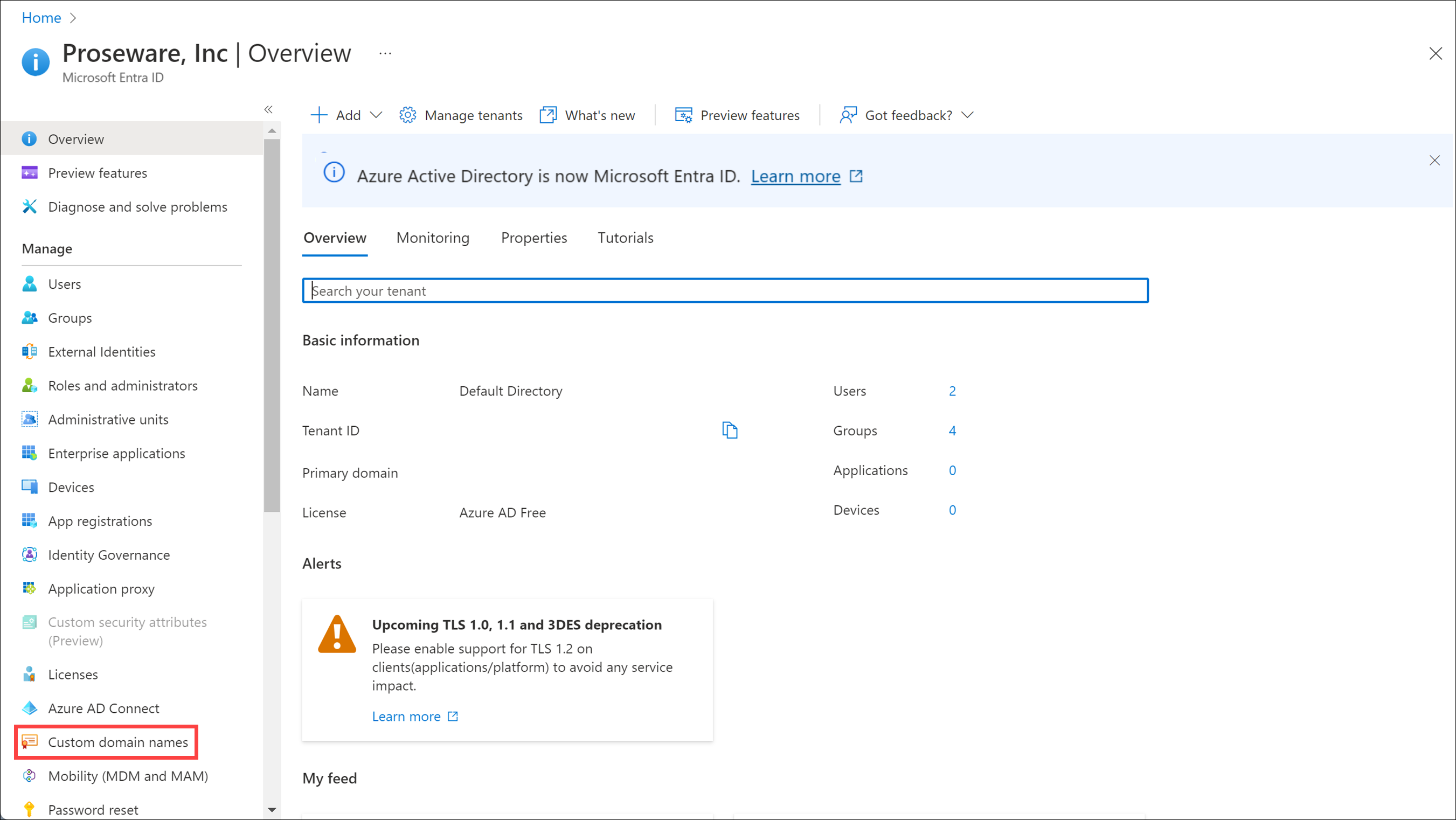Click the TLS deprecation warning triangle icon
This screenshot has width=1456, height=820.
[x=337, y=634]
